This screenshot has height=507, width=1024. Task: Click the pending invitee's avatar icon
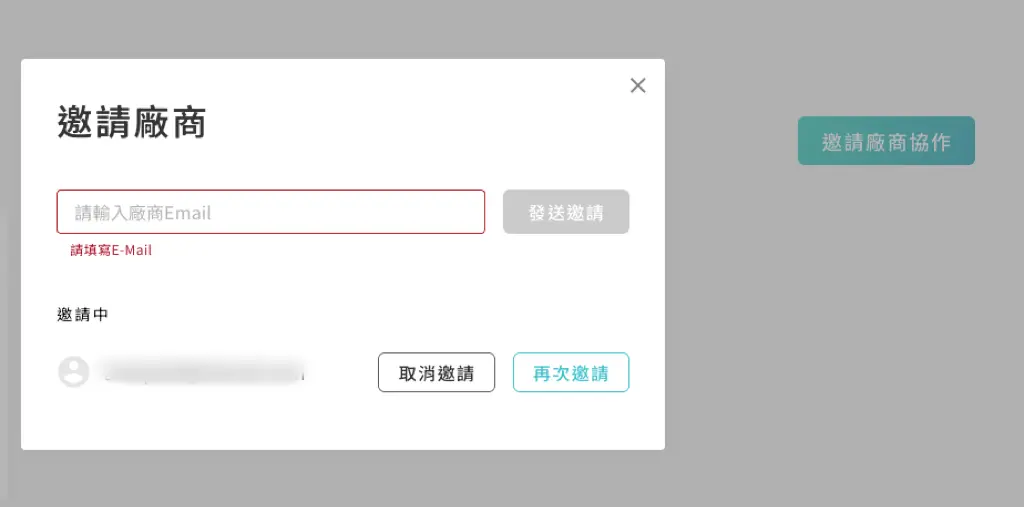point(74,372)
